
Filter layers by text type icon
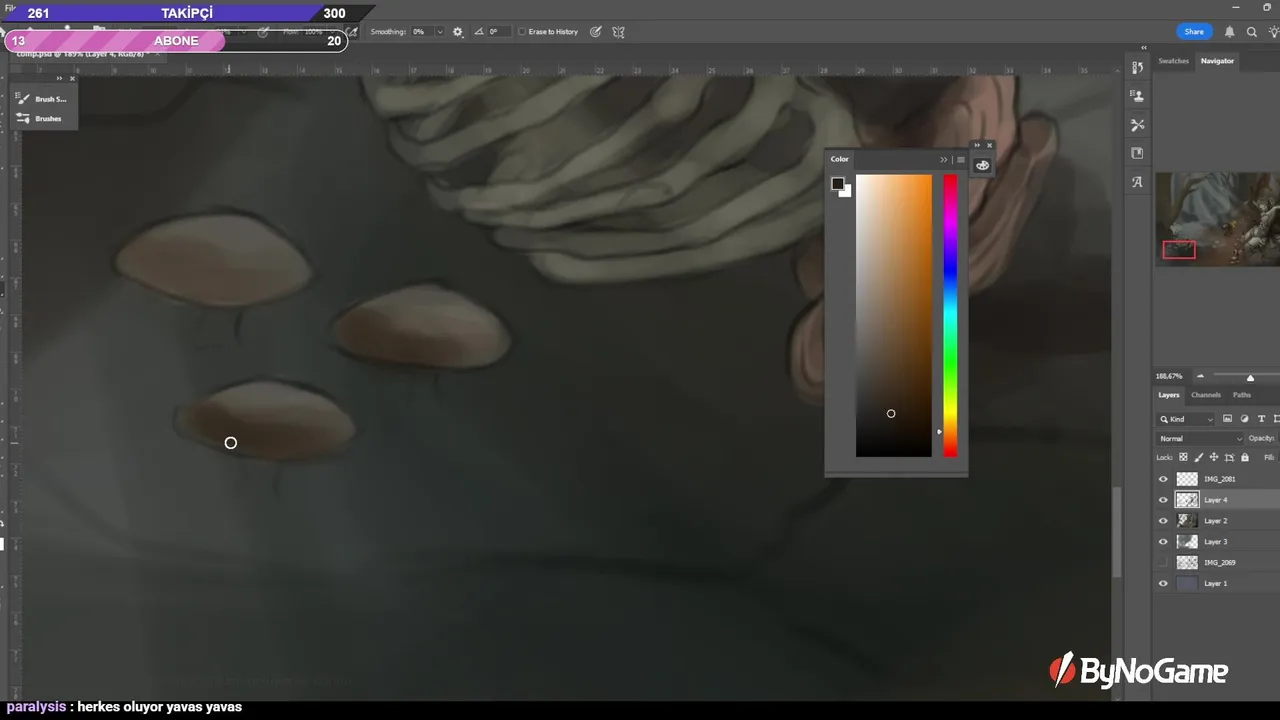(1261, 419)
